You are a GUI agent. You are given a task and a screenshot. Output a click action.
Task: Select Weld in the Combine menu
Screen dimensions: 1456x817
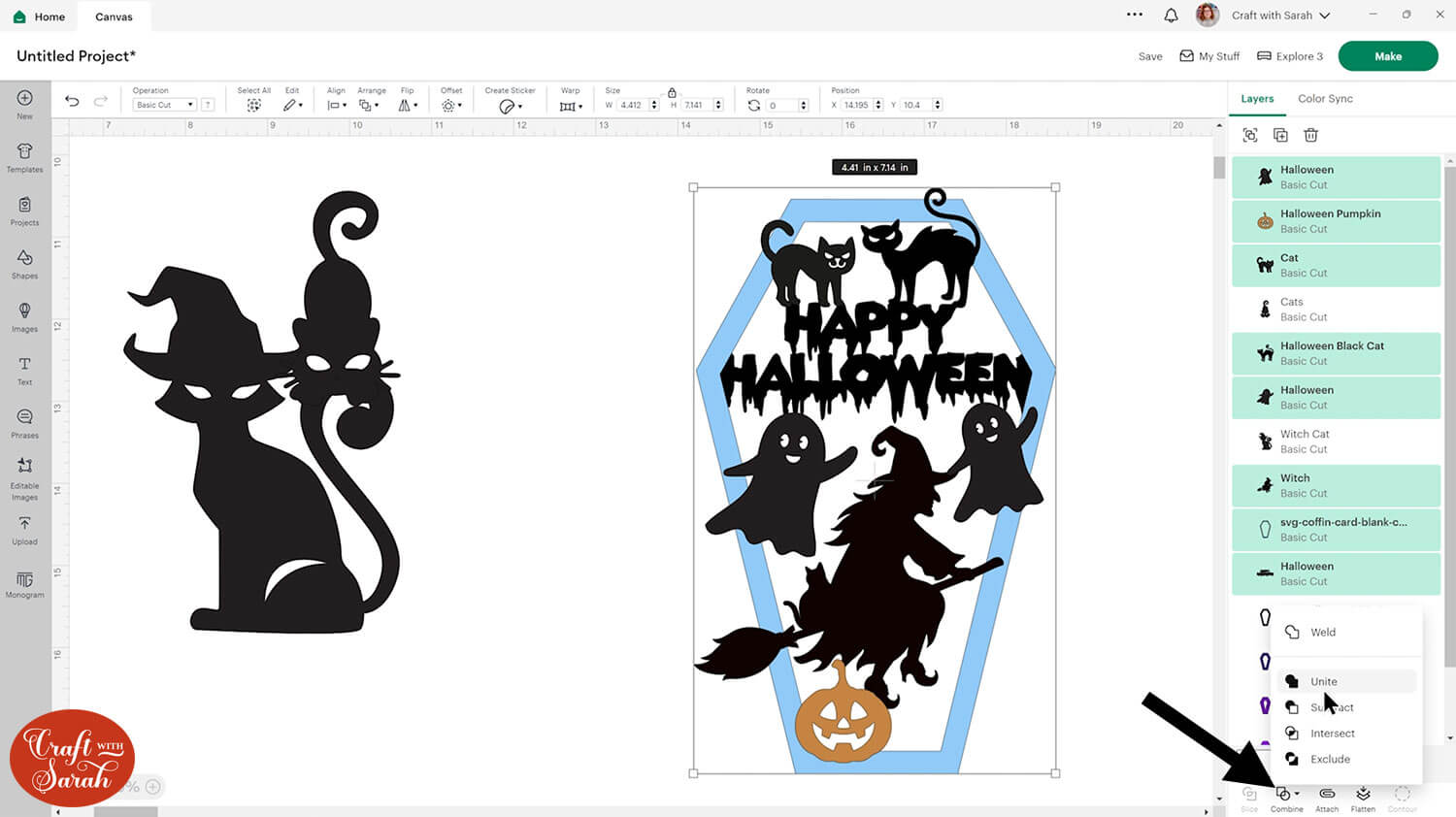(1322, 632)
